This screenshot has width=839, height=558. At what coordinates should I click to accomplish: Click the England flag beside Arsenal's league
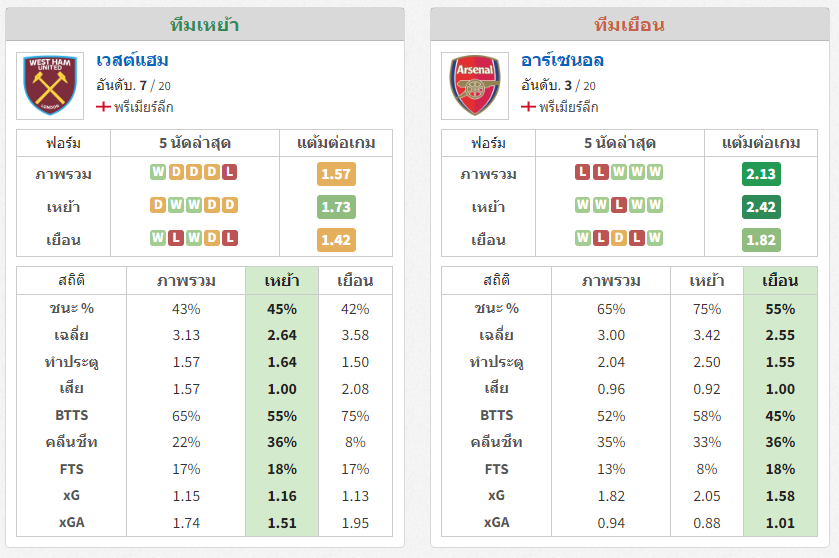coord(528,107)
